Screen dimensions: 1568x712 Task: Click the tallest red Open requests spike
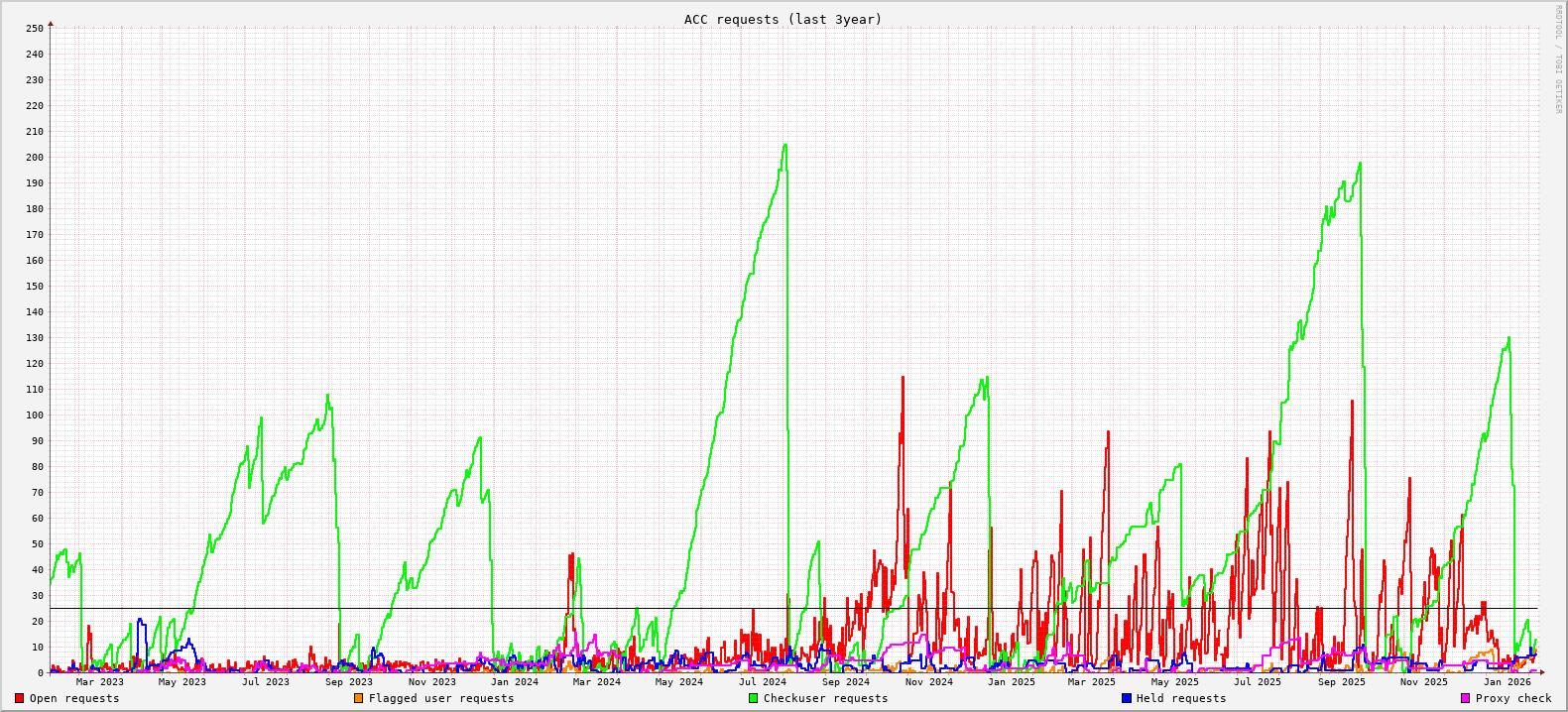pyautogui.click(x=903, y=378)
